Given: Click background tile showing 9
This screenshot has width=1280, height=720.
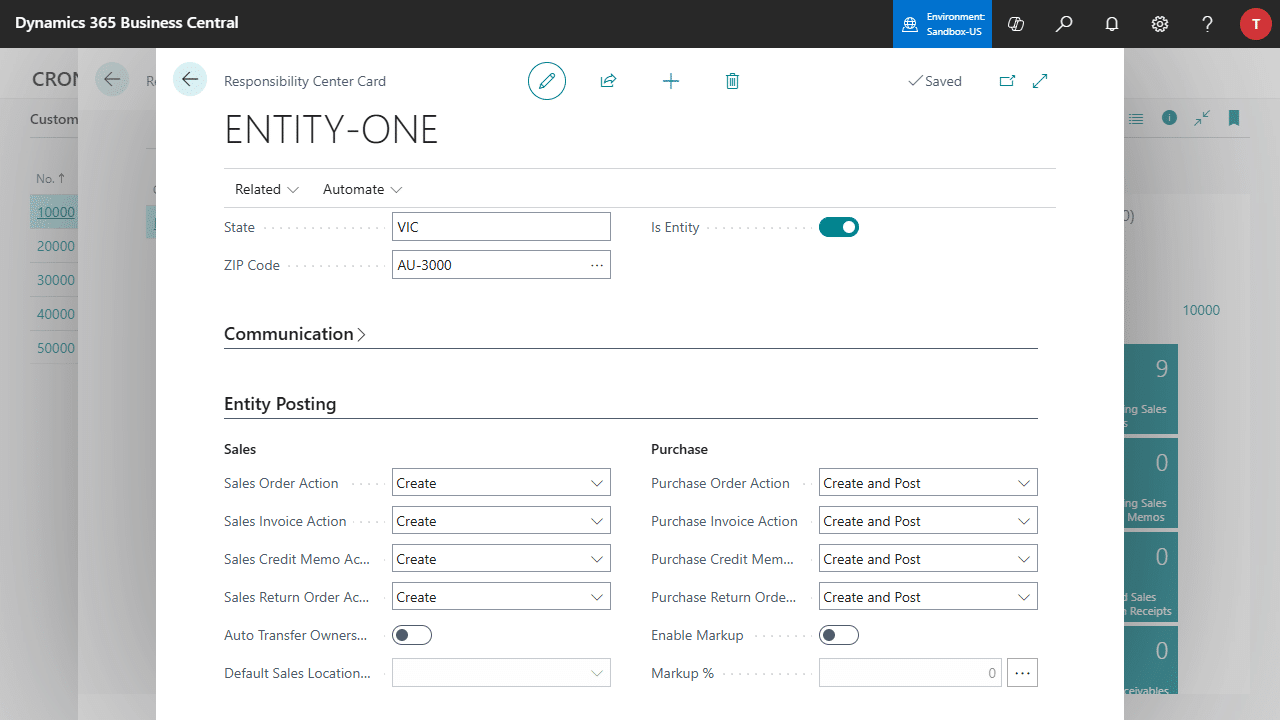Looking at the screenshot, I should click(1151, 389).
